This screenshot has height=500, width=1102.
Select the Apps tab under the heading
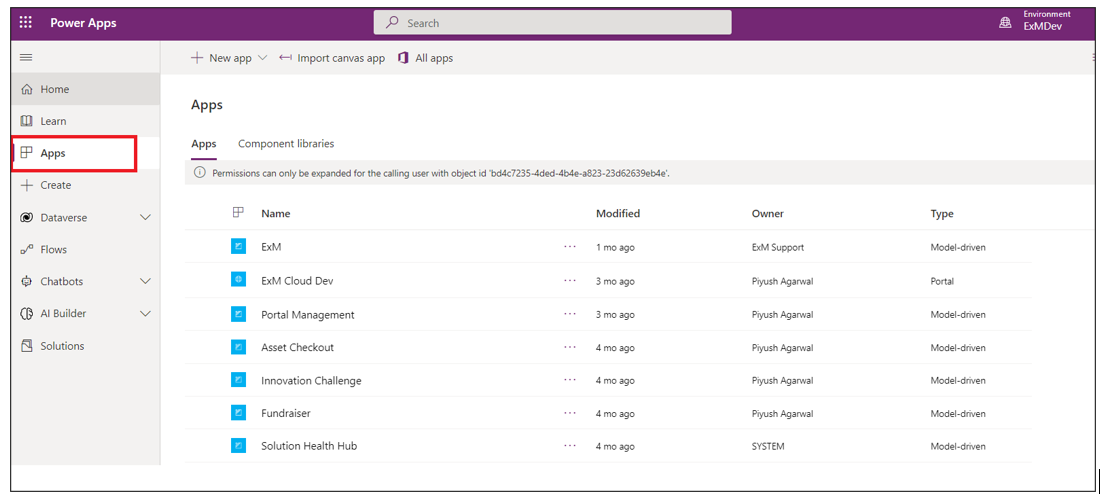pos(204,143)
